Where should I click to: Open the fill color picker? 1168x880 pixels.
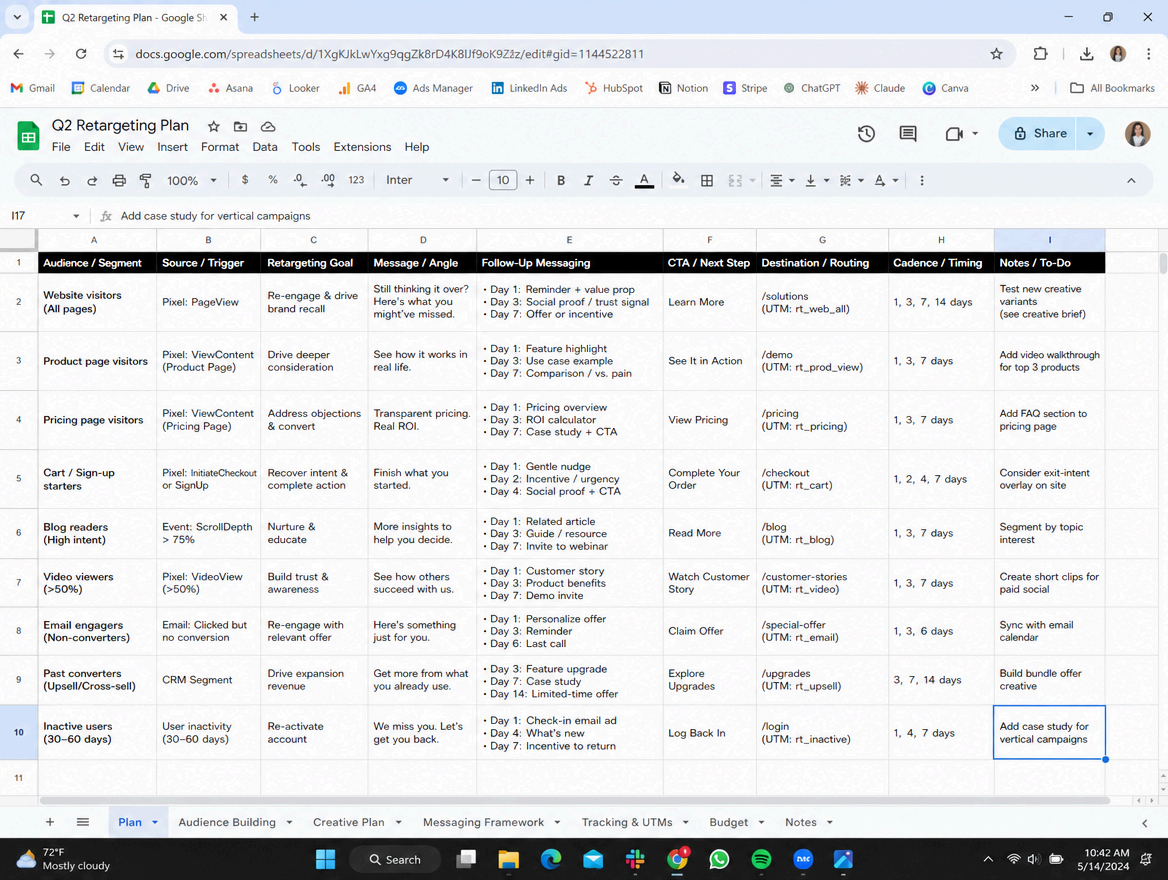point(678,180)
